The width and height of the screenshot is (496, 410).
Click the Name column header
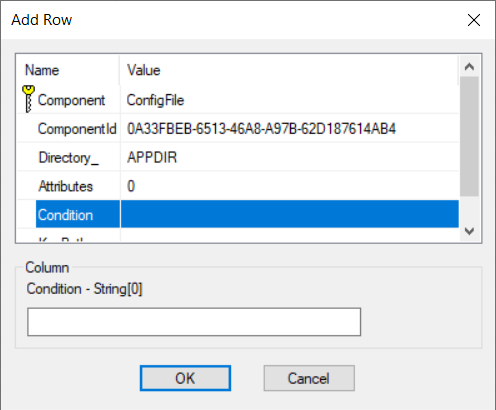click(x=68, y=70)
